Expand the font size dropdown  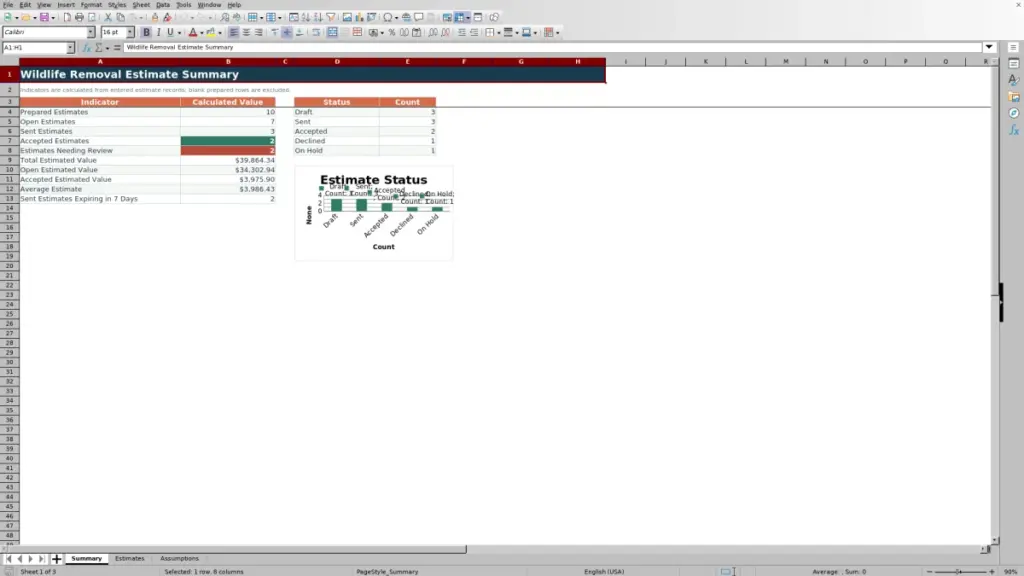click(130, 33)
